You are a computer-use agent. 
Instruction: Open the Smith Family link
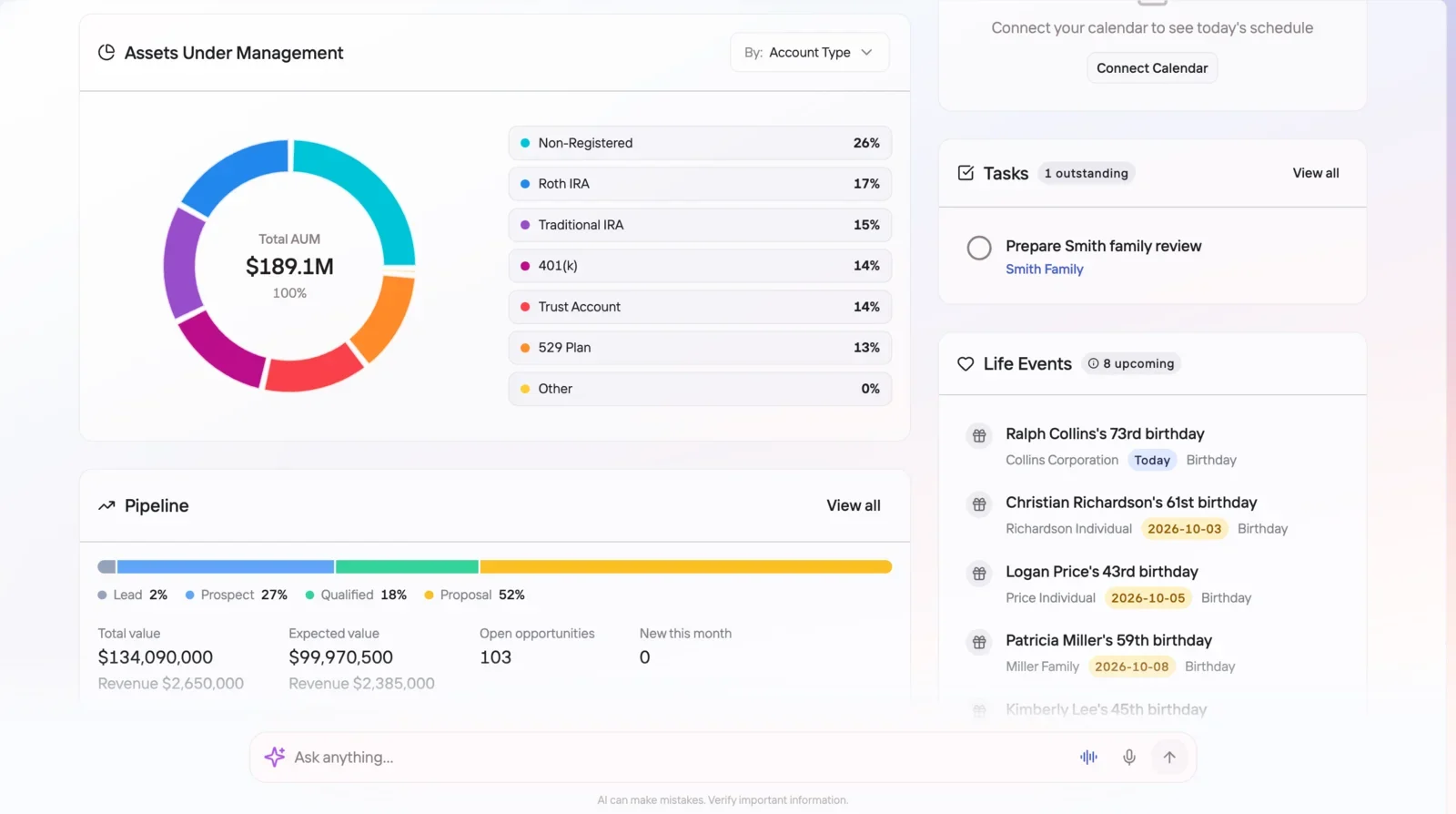(1045, 270)
